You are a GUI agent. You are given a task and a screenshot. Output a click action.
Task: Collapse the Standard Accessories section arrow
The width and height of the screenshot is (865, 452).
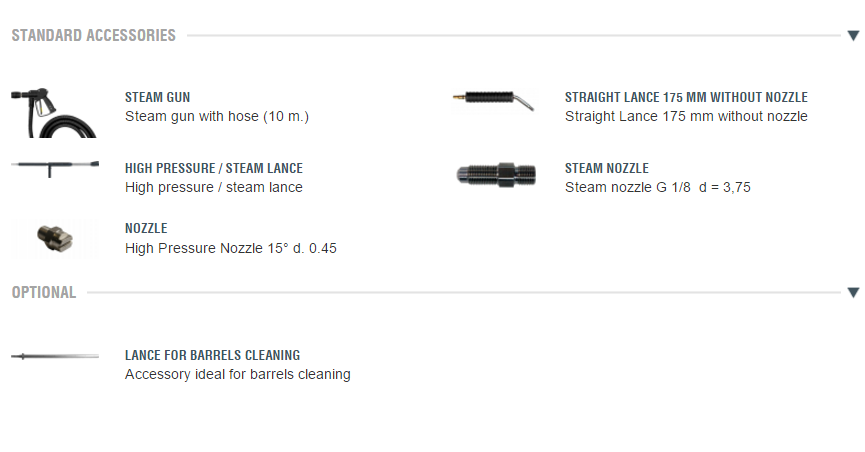pos(852,36)
